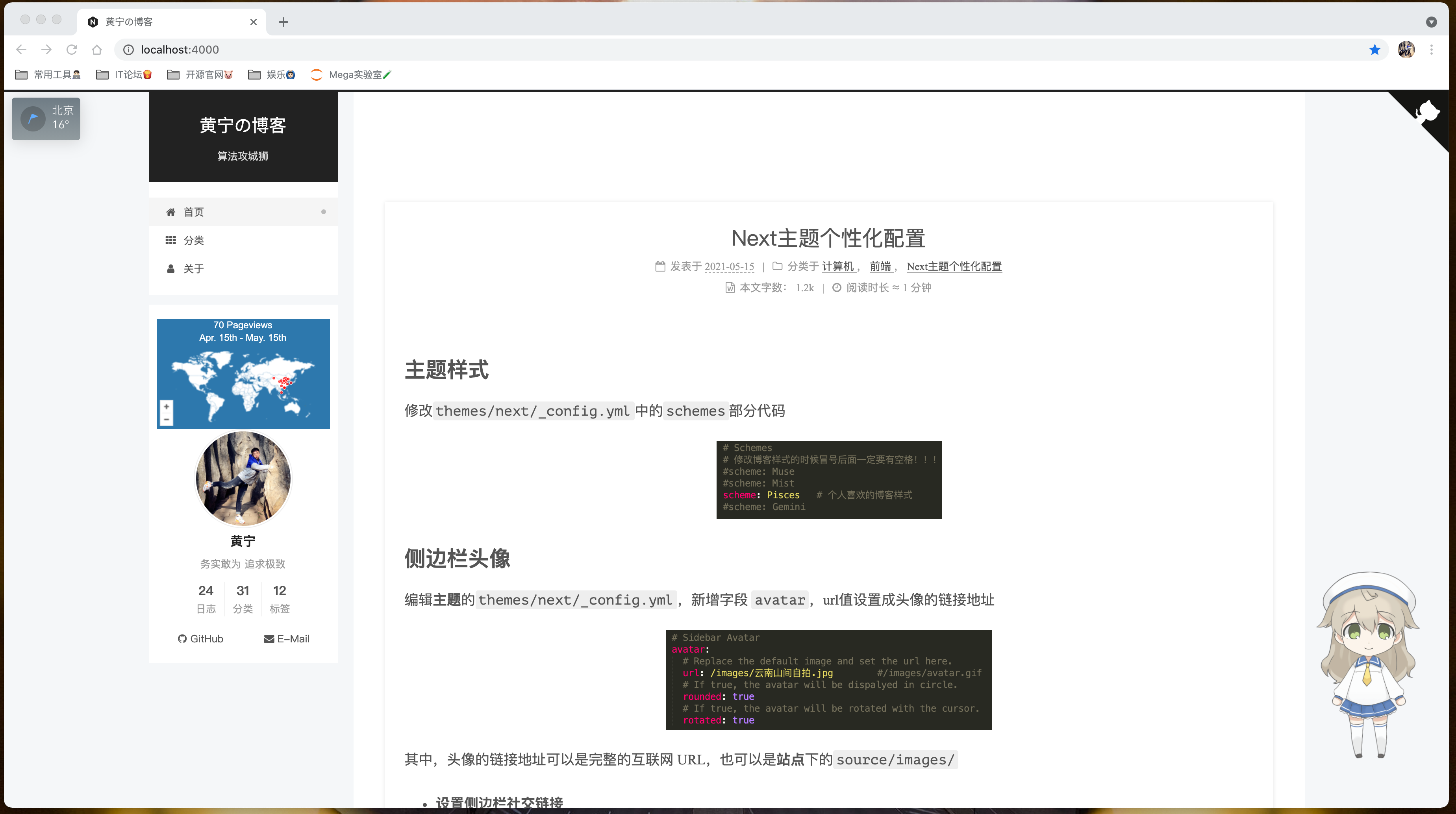Click the clock icon before 阅读时长

[x=837, y=287]
